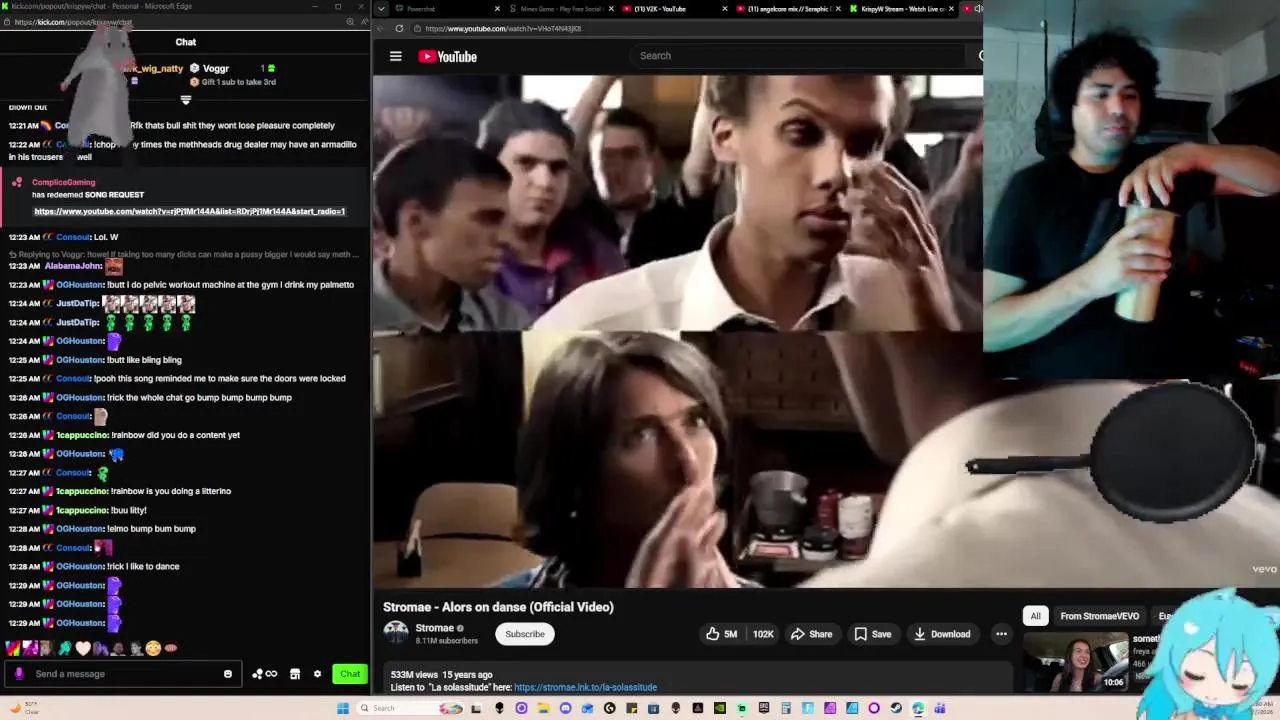The image size is (1280, 720).
Task: Click the "I like to dance" chat message
Action: point(144,567)
